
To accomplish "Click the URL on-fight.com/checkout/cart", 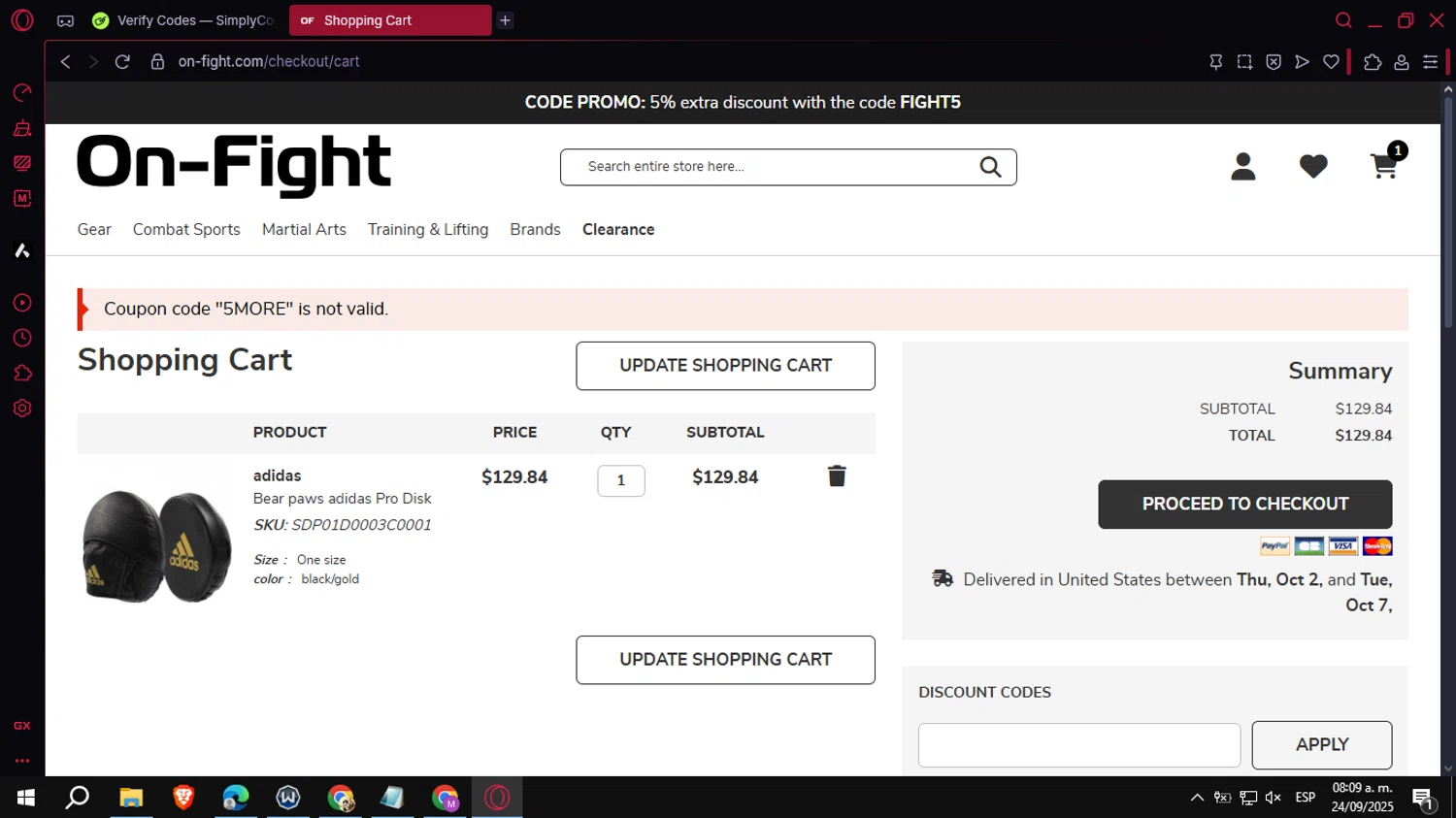I will tap(269, 61).
